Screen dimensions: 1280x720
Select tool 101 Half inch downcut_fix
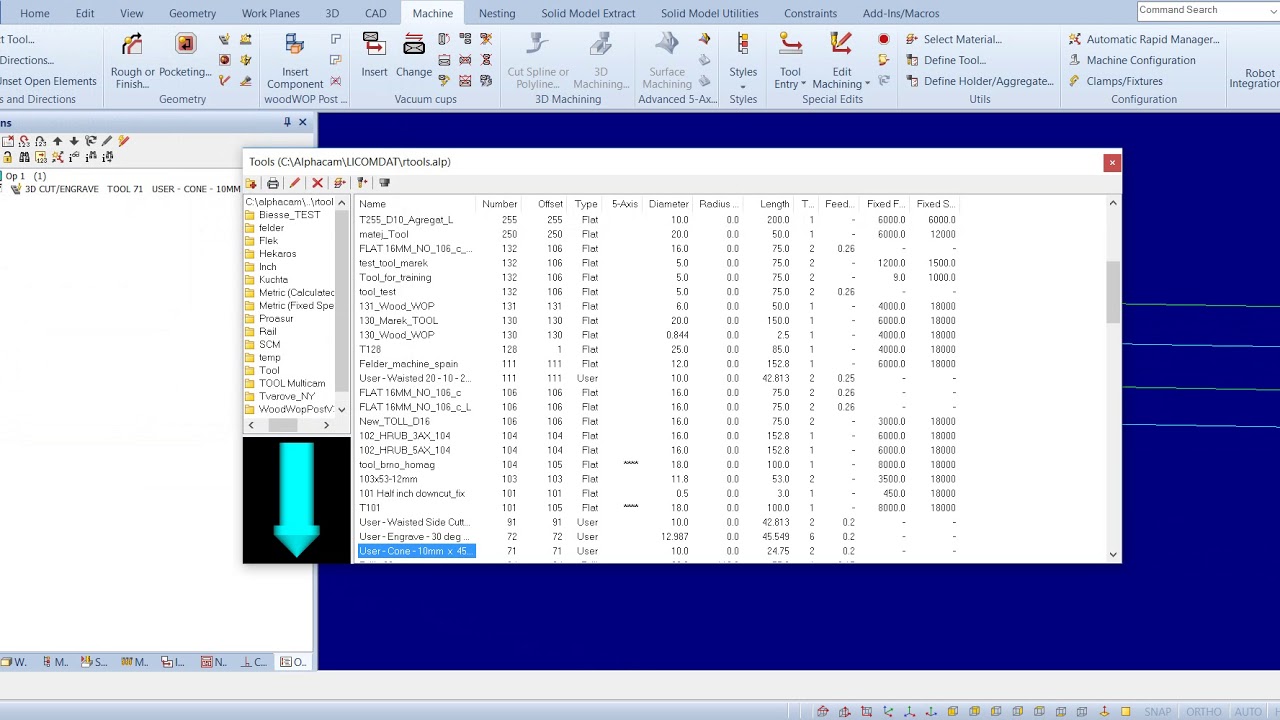pyautogui.click(x=412, y=494)
